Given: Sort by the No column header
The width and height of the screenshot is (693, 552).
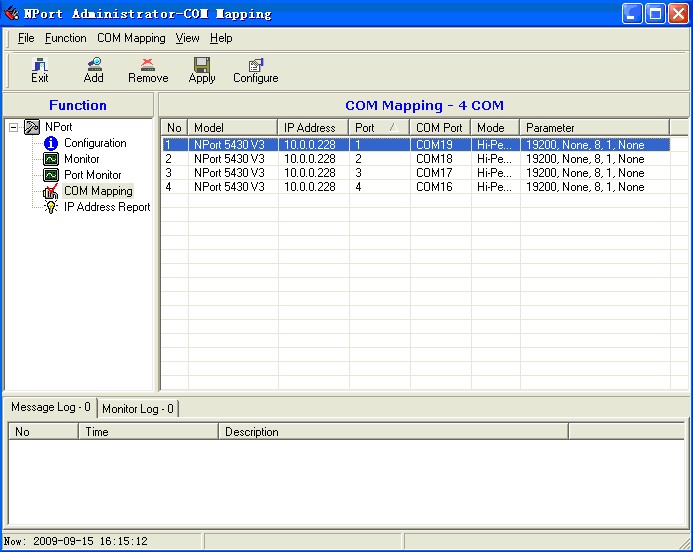Looking at the screenshot, I should pyautogui.click(x=174, y=128).
